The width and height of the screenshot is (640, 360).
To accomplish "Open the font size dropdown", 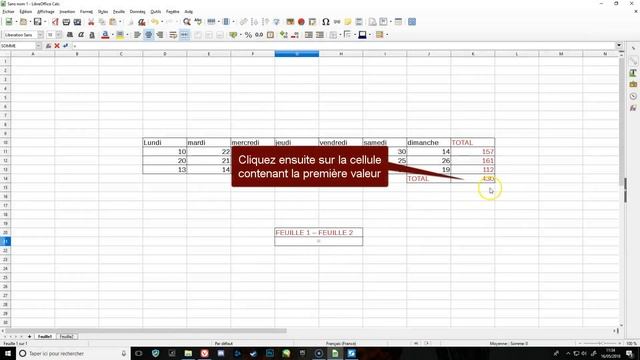I will (59, 35).
